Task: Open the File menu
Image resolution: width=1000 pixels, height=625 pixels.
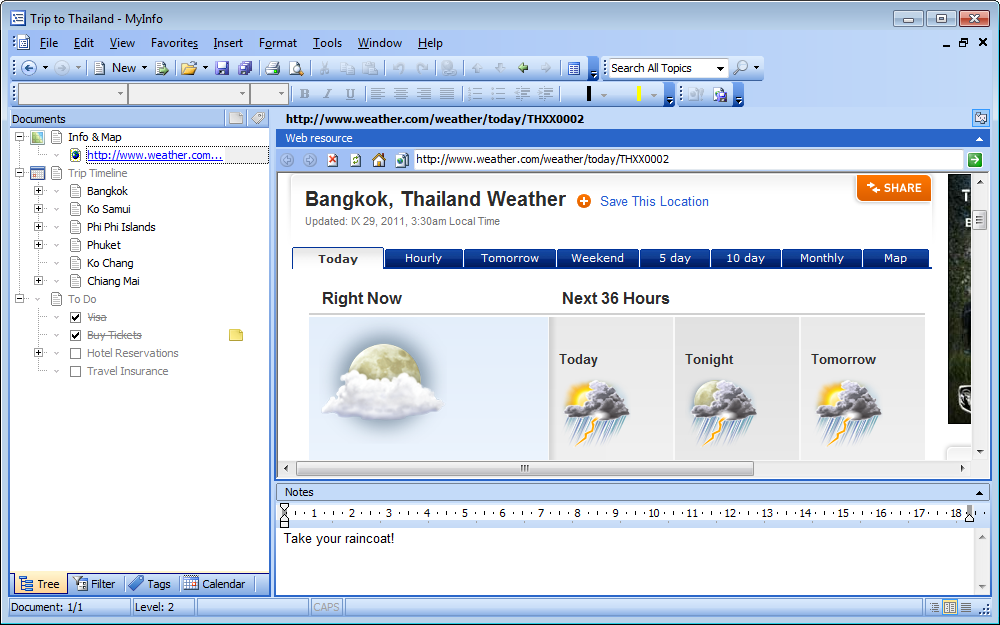Action: tap(48, 43)
